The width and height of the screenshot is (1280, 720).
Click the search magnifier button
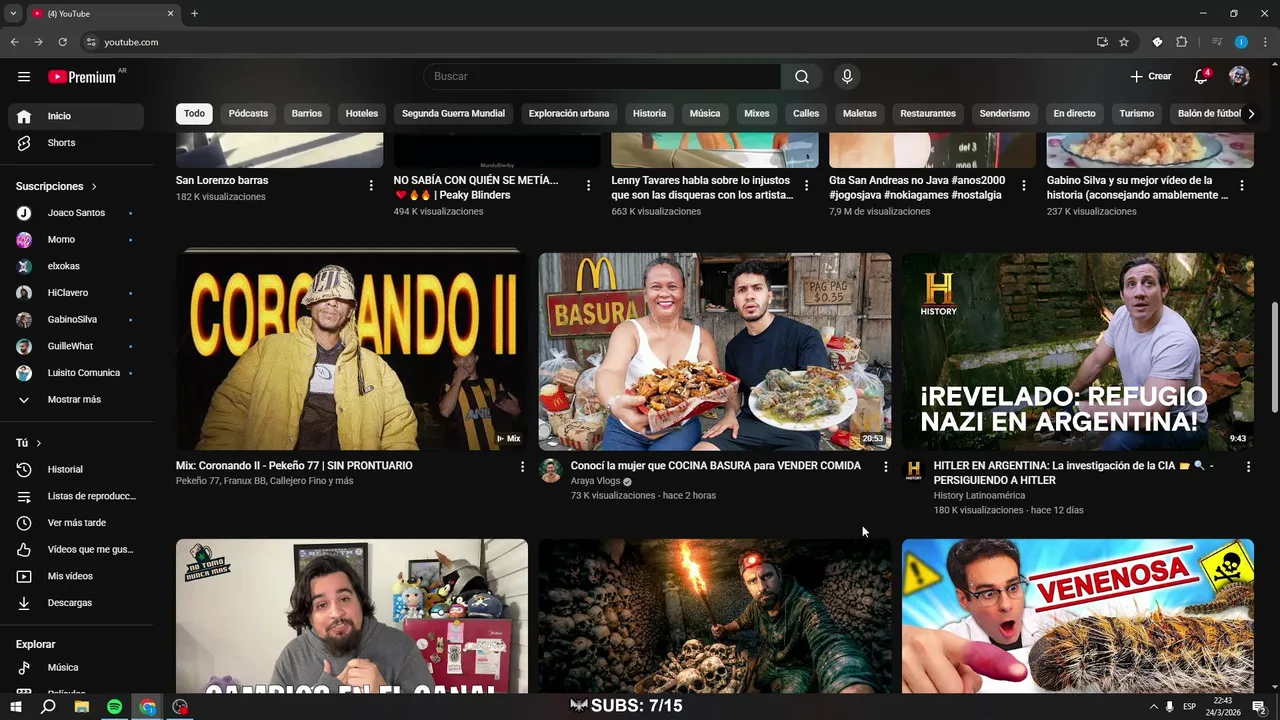[802, 76]
